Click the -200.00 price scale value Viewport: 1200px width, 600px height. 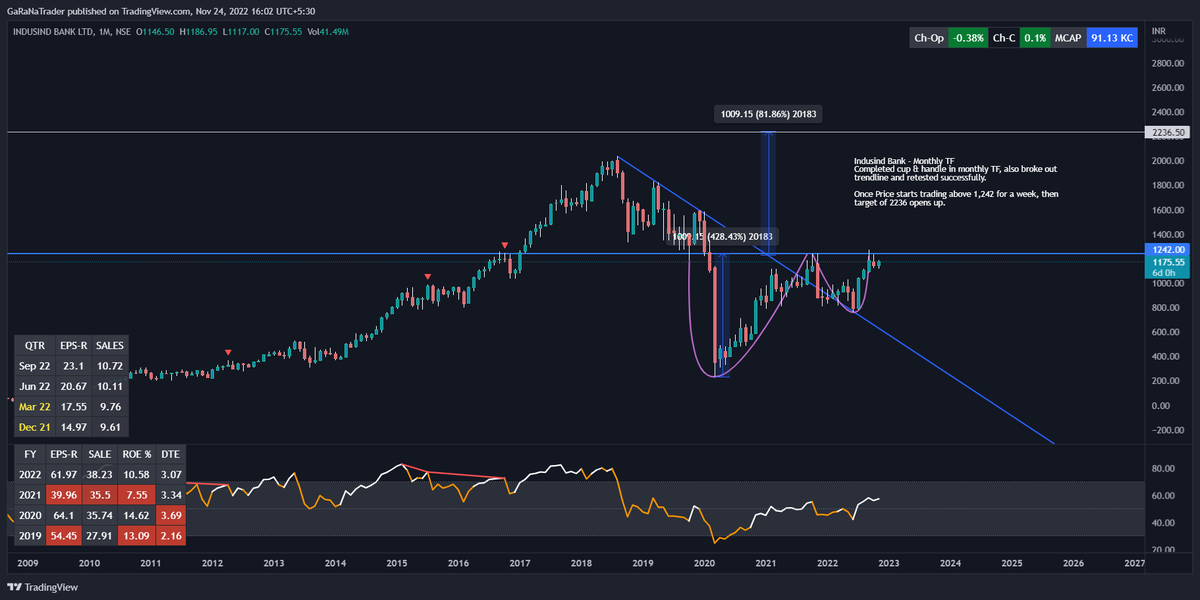coord(1167,430)
